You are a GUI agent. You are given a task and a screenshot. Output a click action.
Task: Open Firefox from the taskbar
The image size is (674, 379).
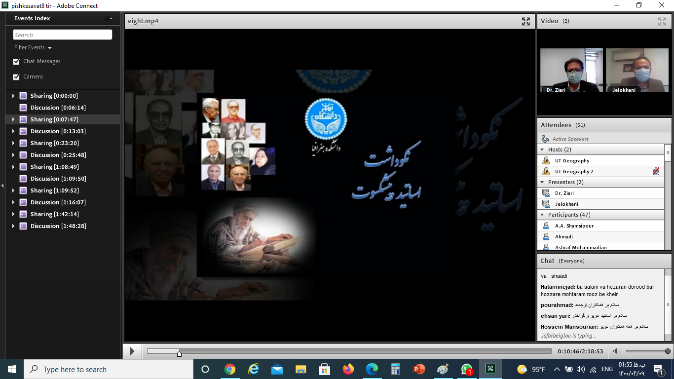[x=348, y=369]
